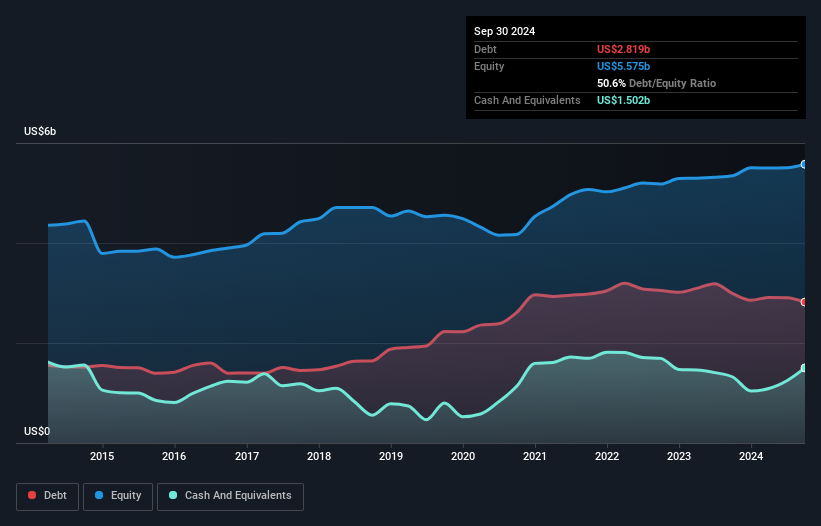821x526 pixels.
Task: Click the 2016 x-axis label
Action: tap(174, 456)
